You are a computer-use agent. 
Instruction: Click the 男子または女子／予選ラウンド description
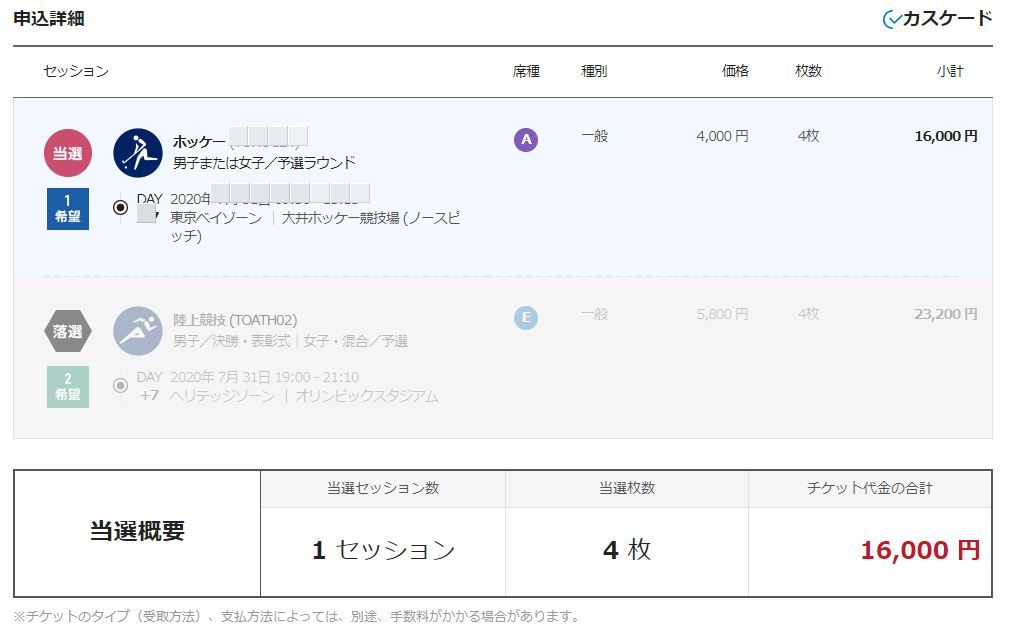(264, 162)
